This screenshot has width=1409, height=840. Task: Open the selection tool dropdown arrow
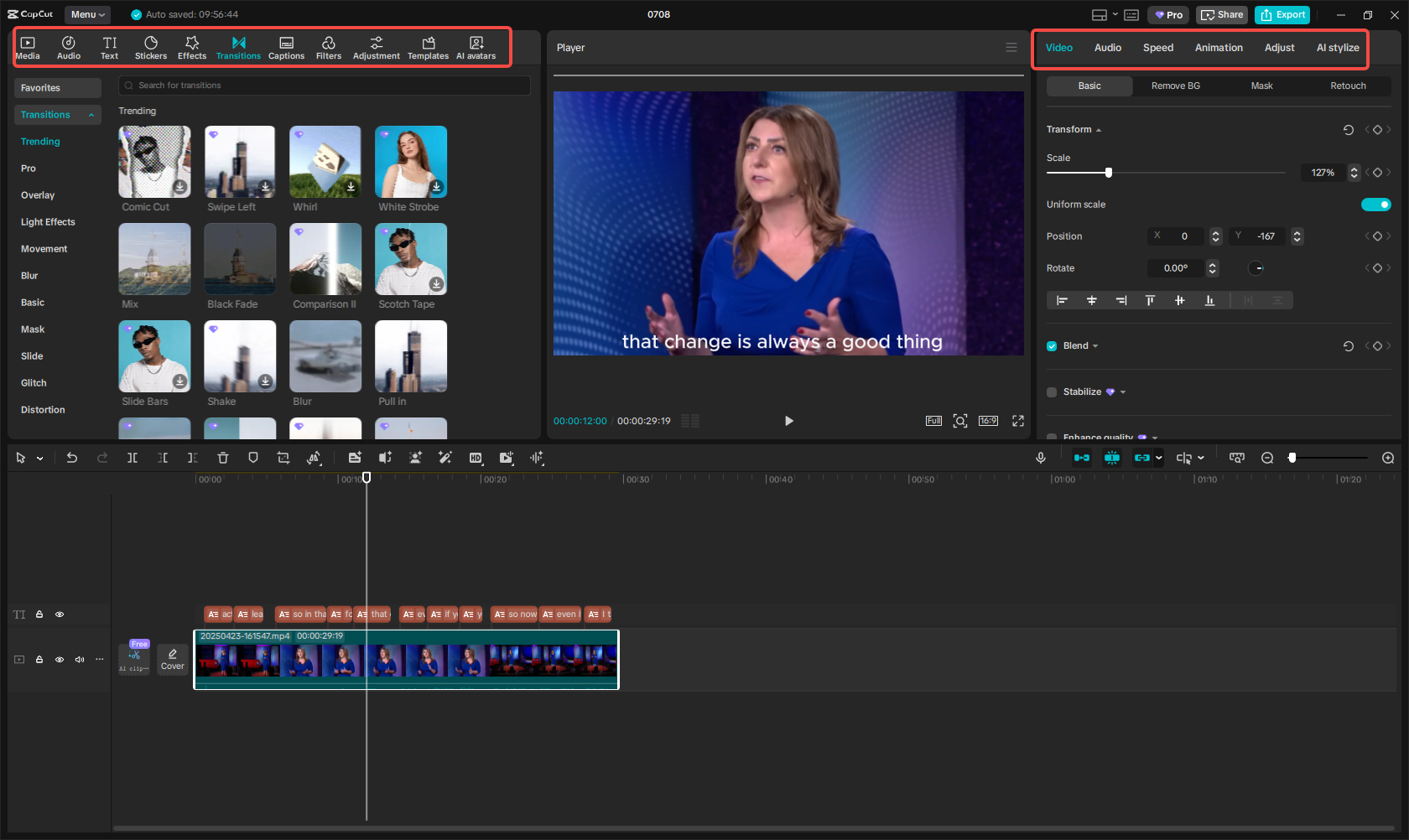coord(39,459)
